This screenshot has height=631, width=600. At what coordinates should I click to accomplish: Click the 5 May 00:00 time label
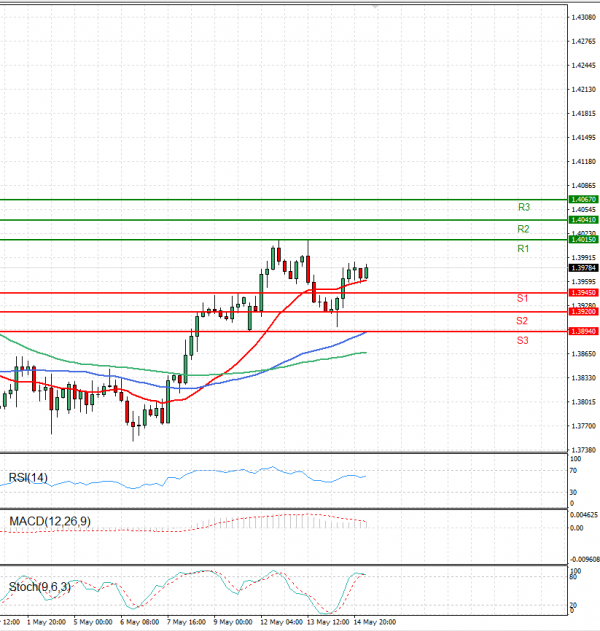[x=93, y=622]
